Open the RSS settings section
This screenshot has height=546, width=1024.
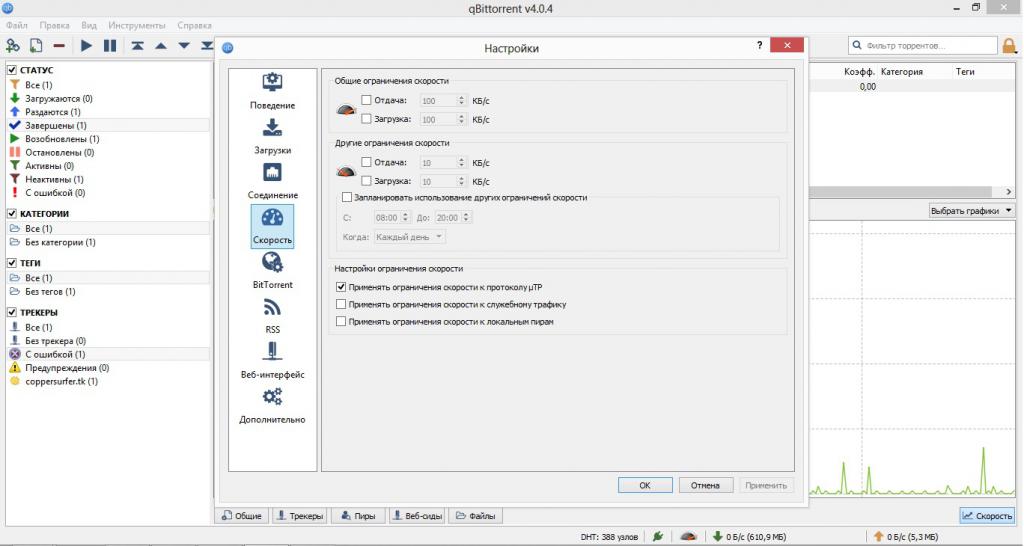272,316
